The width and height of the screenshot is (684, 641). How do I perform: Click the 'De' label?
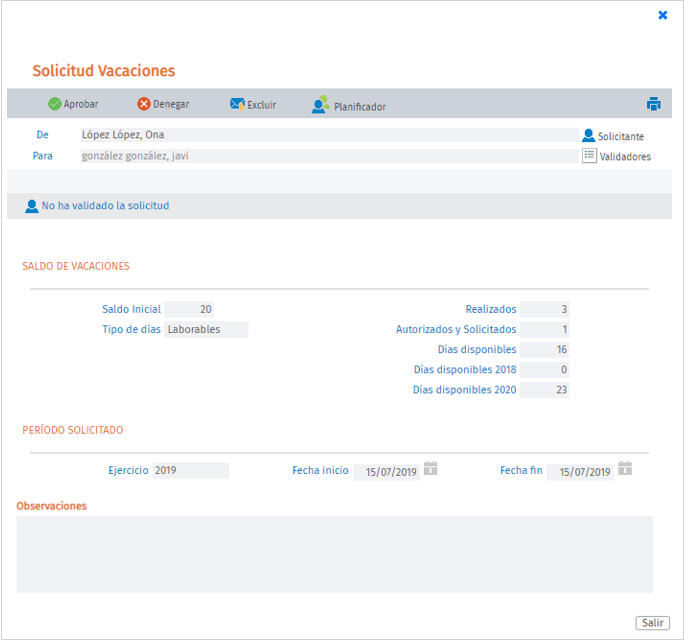point(42,135)
